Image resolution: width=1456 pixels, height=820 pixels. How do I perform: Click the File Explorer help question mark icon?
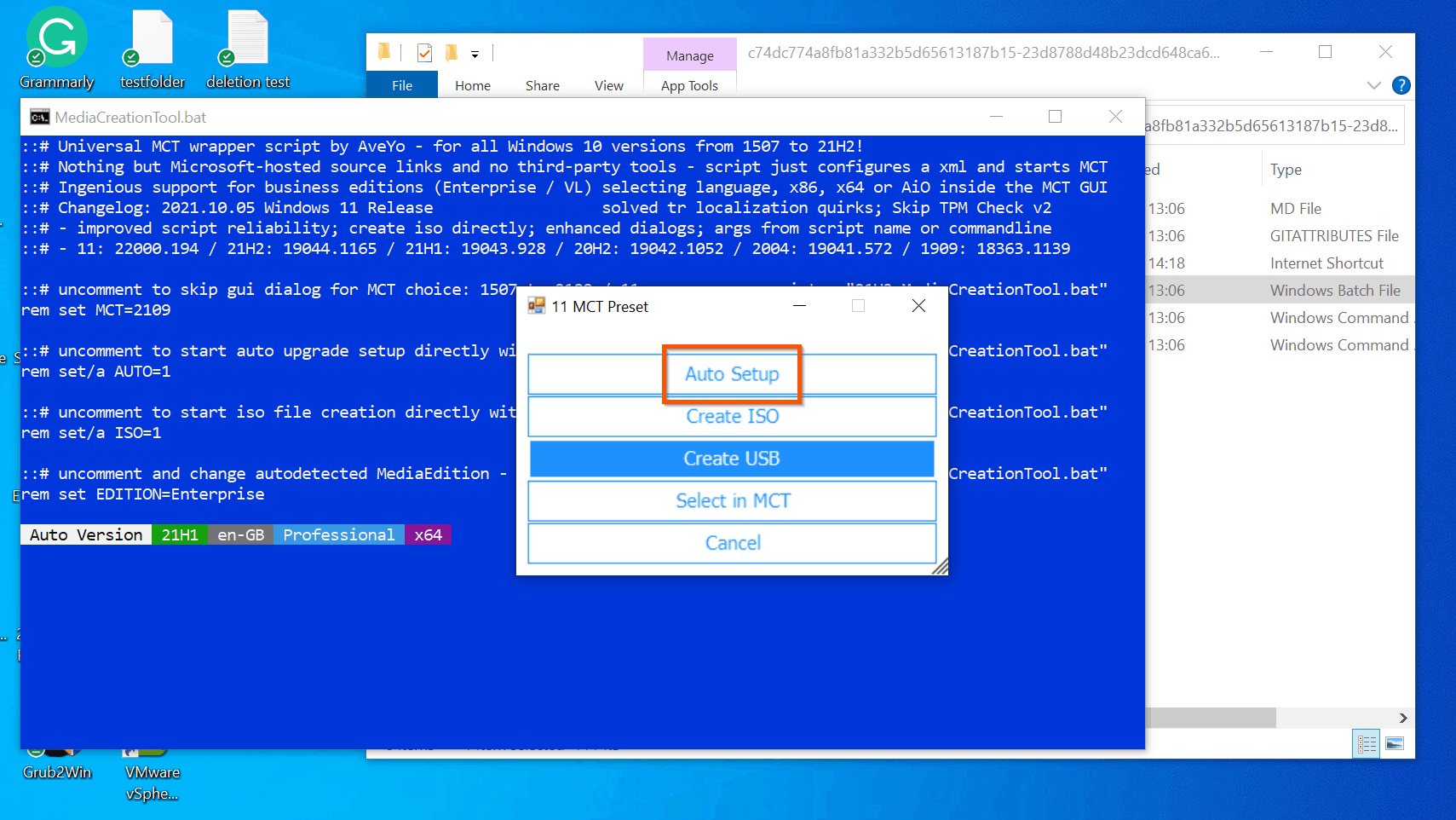coord(1401,85)
